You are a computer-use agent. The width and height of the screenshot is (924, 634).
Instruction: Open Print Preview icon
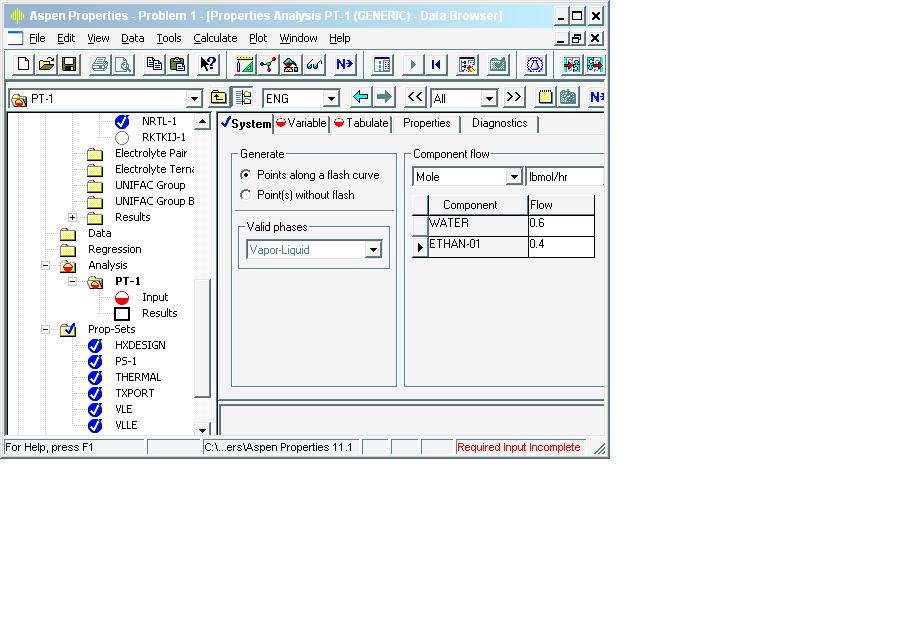coord(123,65)
